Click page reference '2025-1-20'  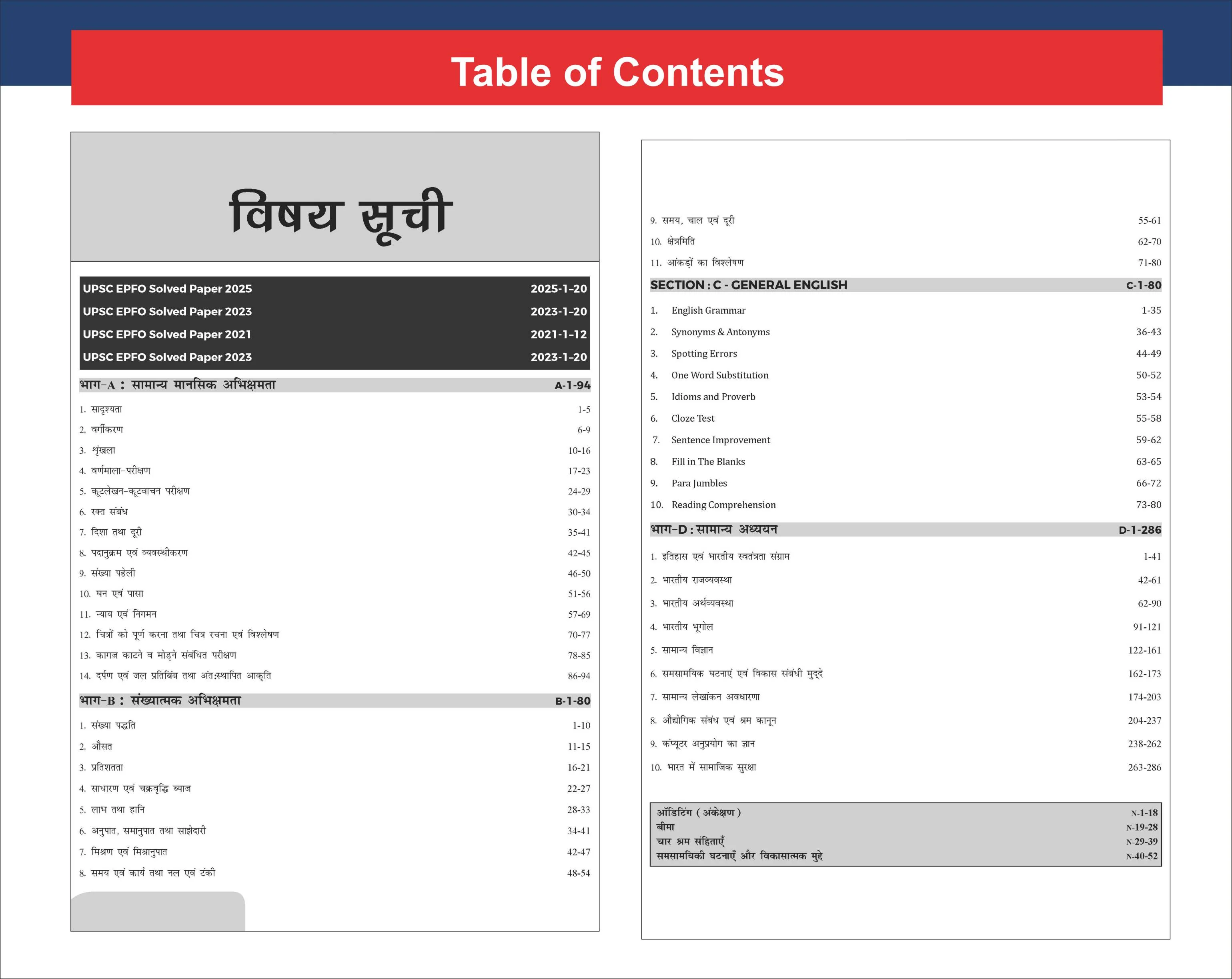click(x=558, y=288)
